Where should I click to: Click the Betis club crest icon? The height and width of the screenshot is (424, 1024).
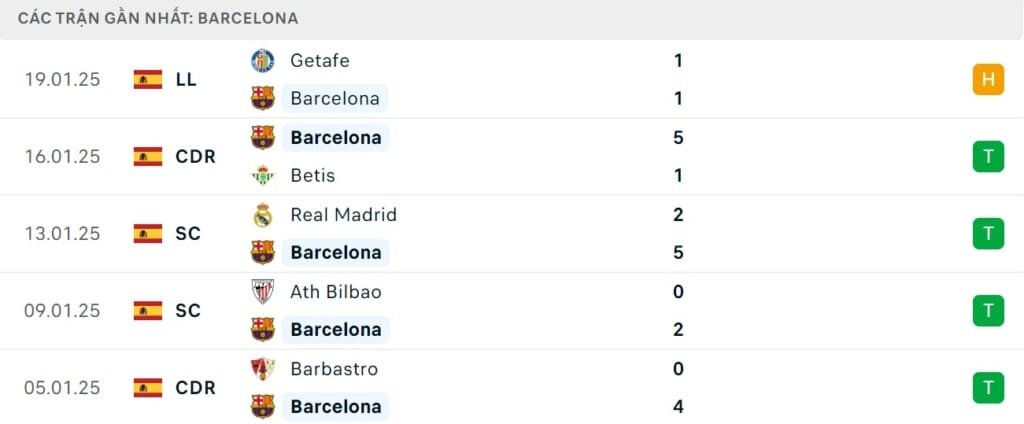tap(262, 176)
